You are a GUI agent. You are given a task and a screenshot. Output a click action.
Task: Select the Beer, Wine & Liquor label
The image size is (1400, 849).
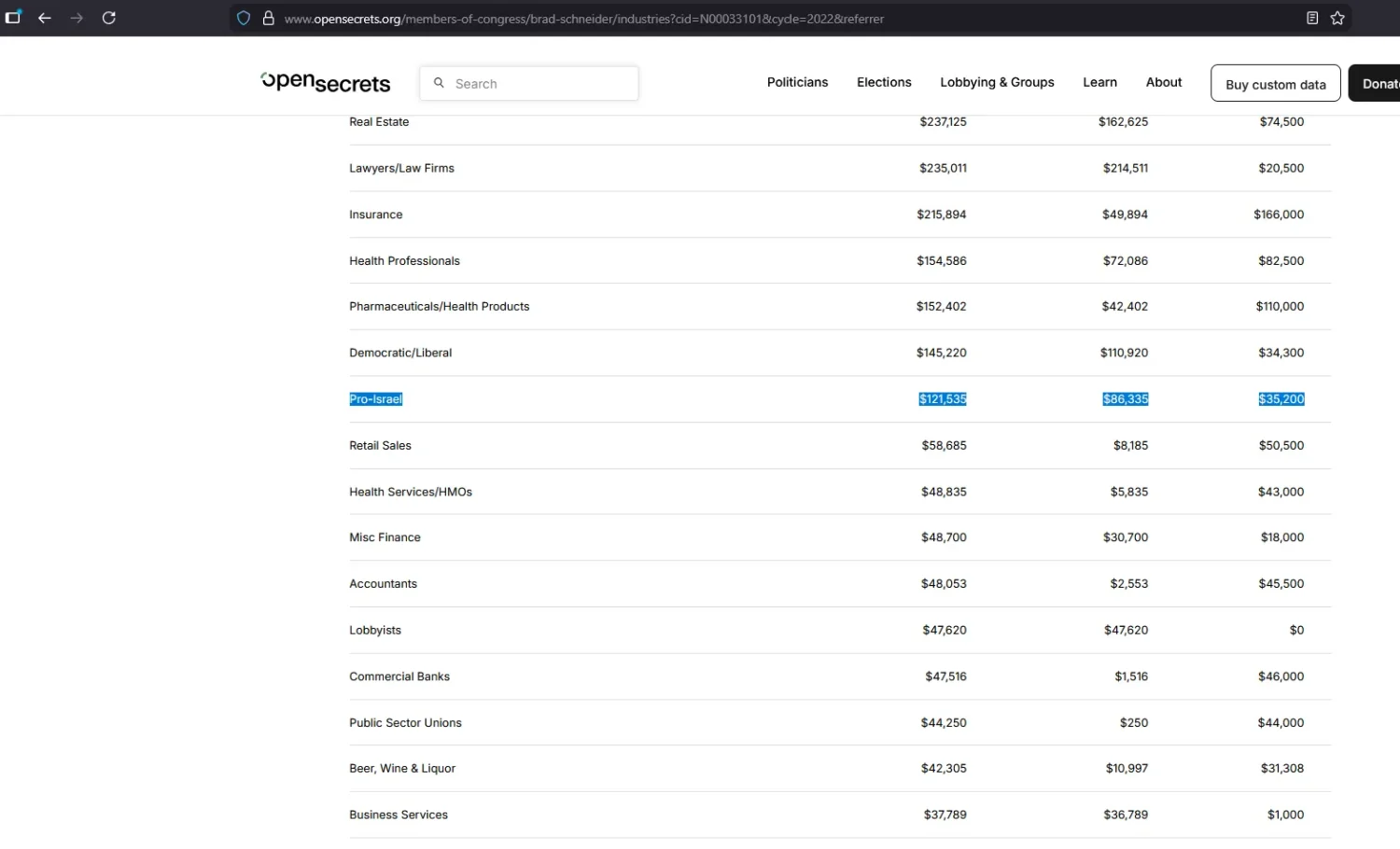402,769
